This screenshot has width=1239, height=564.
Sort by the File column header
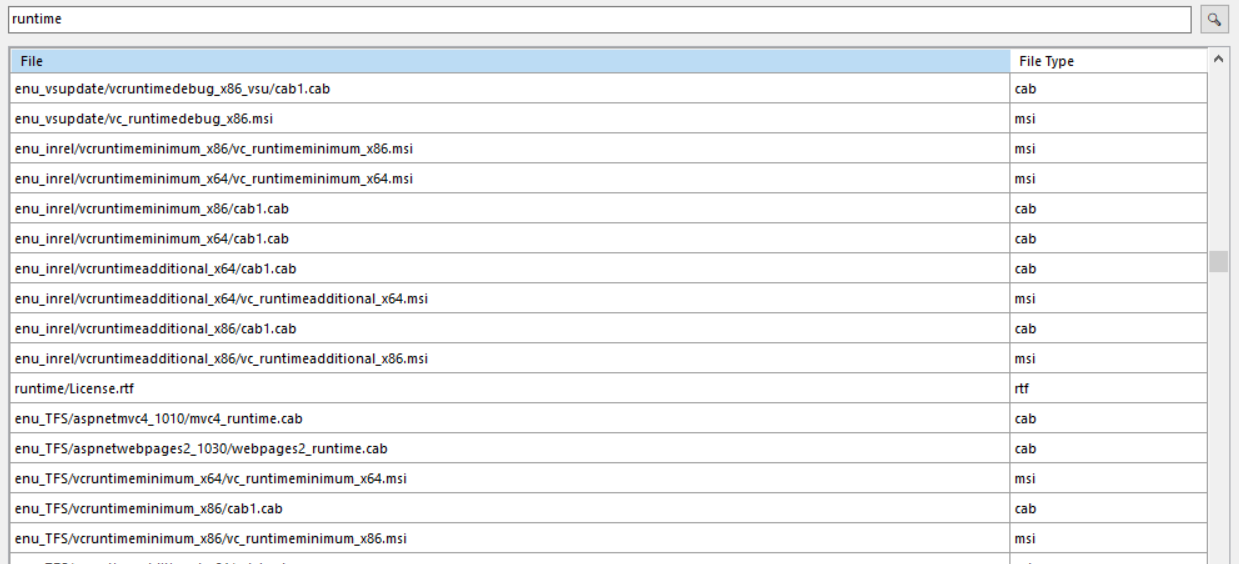click(510, 61)
